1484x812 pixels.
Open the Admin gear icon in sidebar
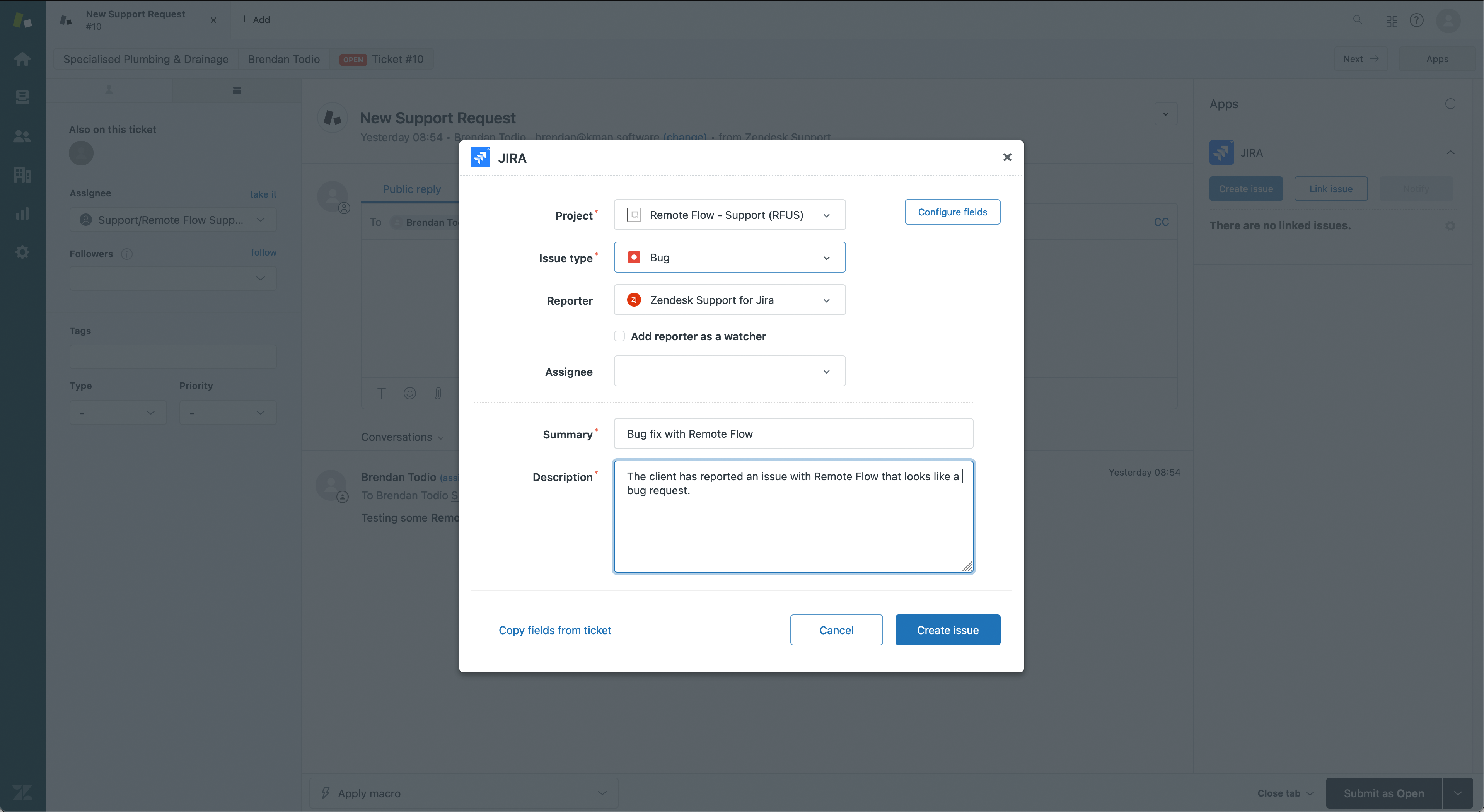pos(22,252)
